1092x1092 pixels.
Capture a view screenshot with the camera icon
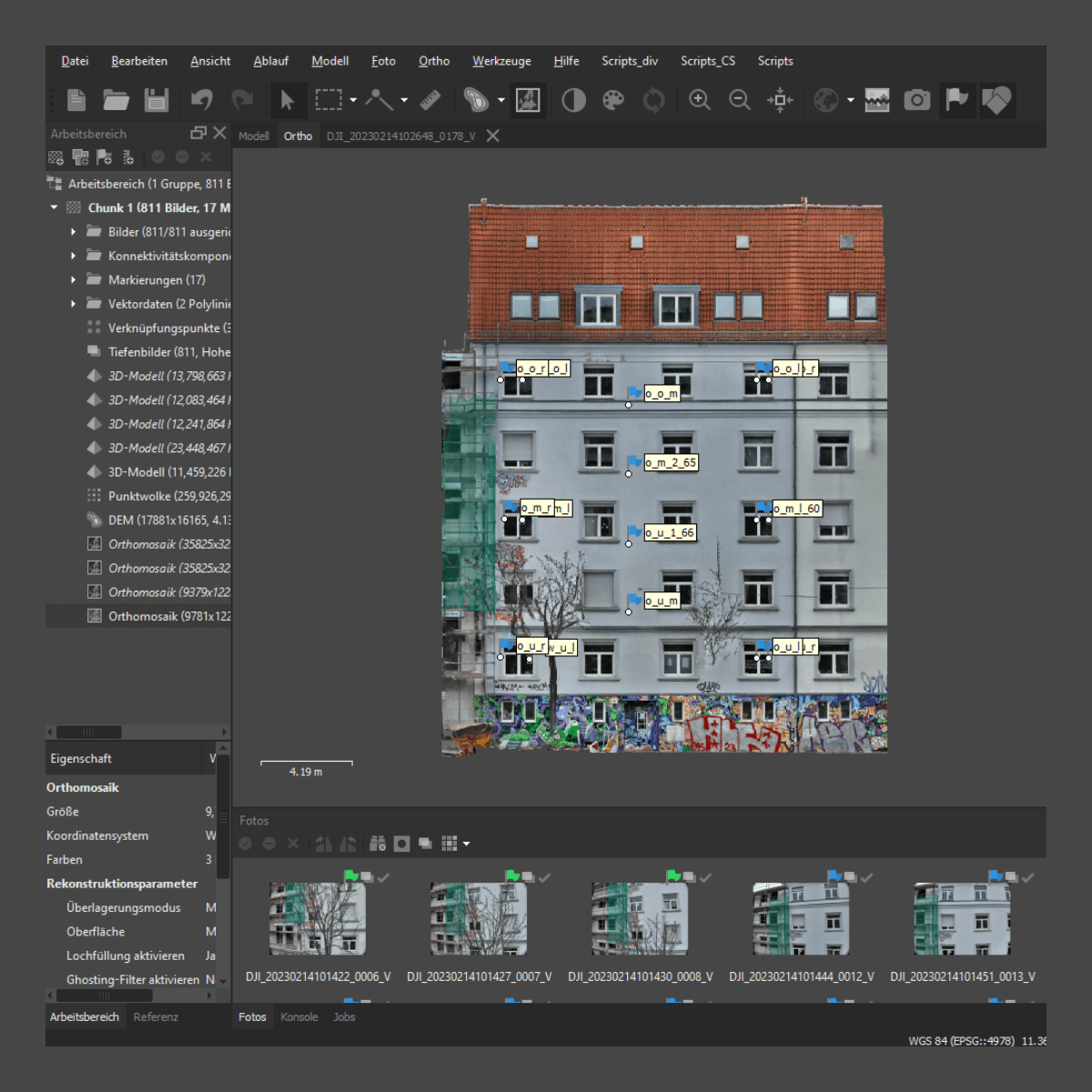[x=917, y=100]
